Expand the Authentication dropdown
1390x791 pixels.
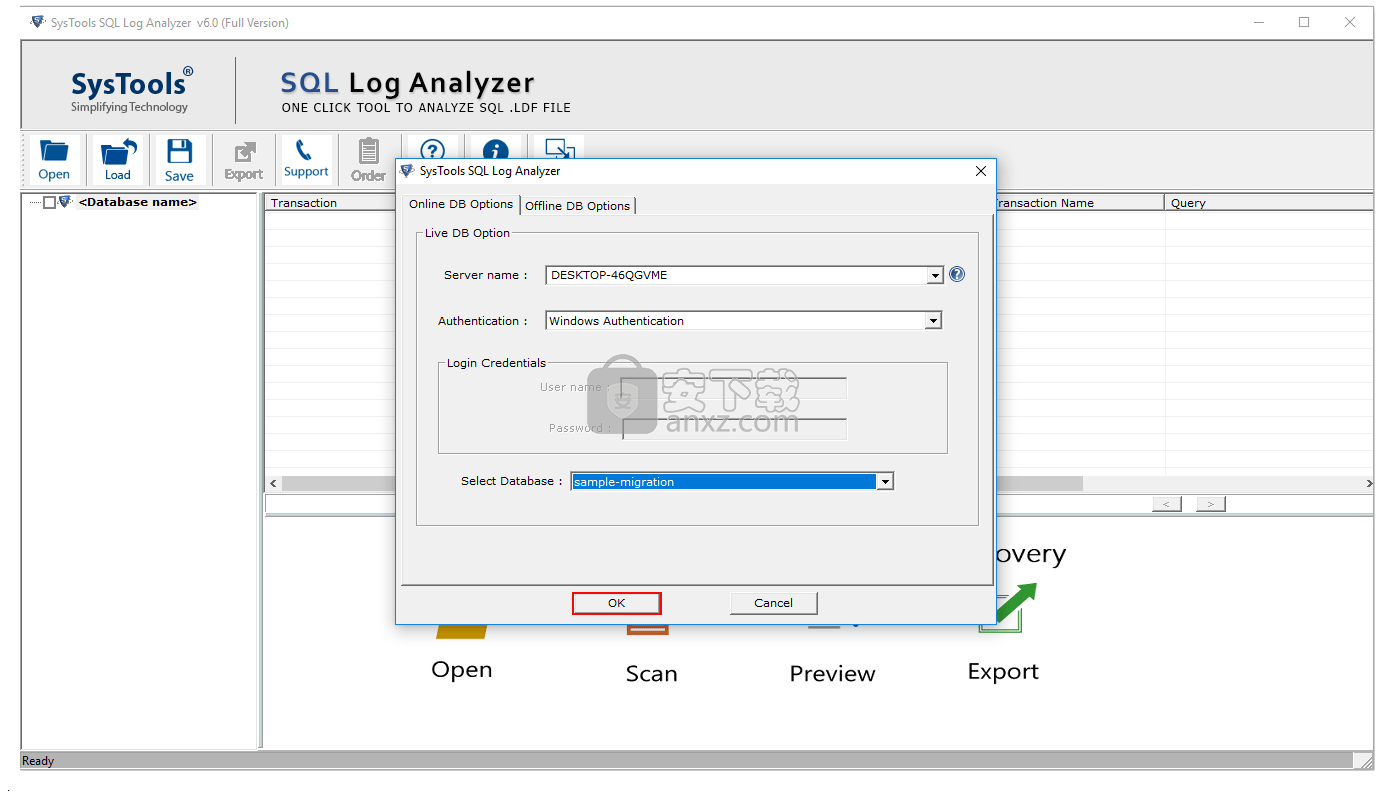click(x=932, y=321)
